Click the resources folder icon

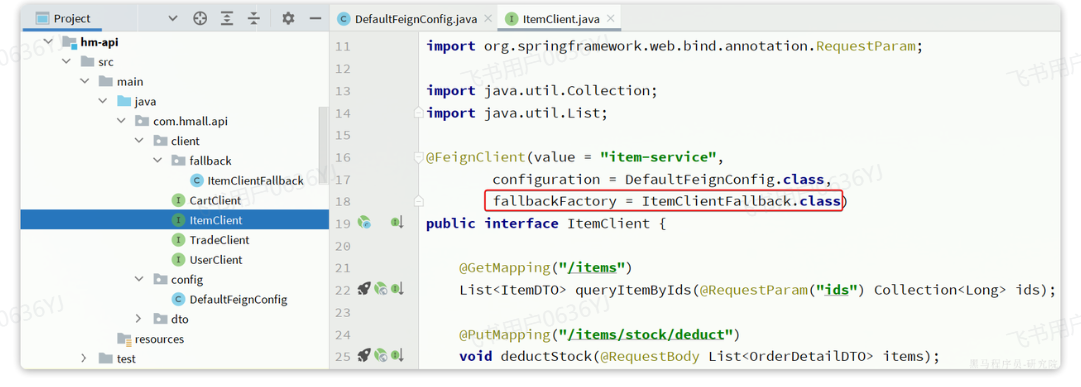(124, 339)
